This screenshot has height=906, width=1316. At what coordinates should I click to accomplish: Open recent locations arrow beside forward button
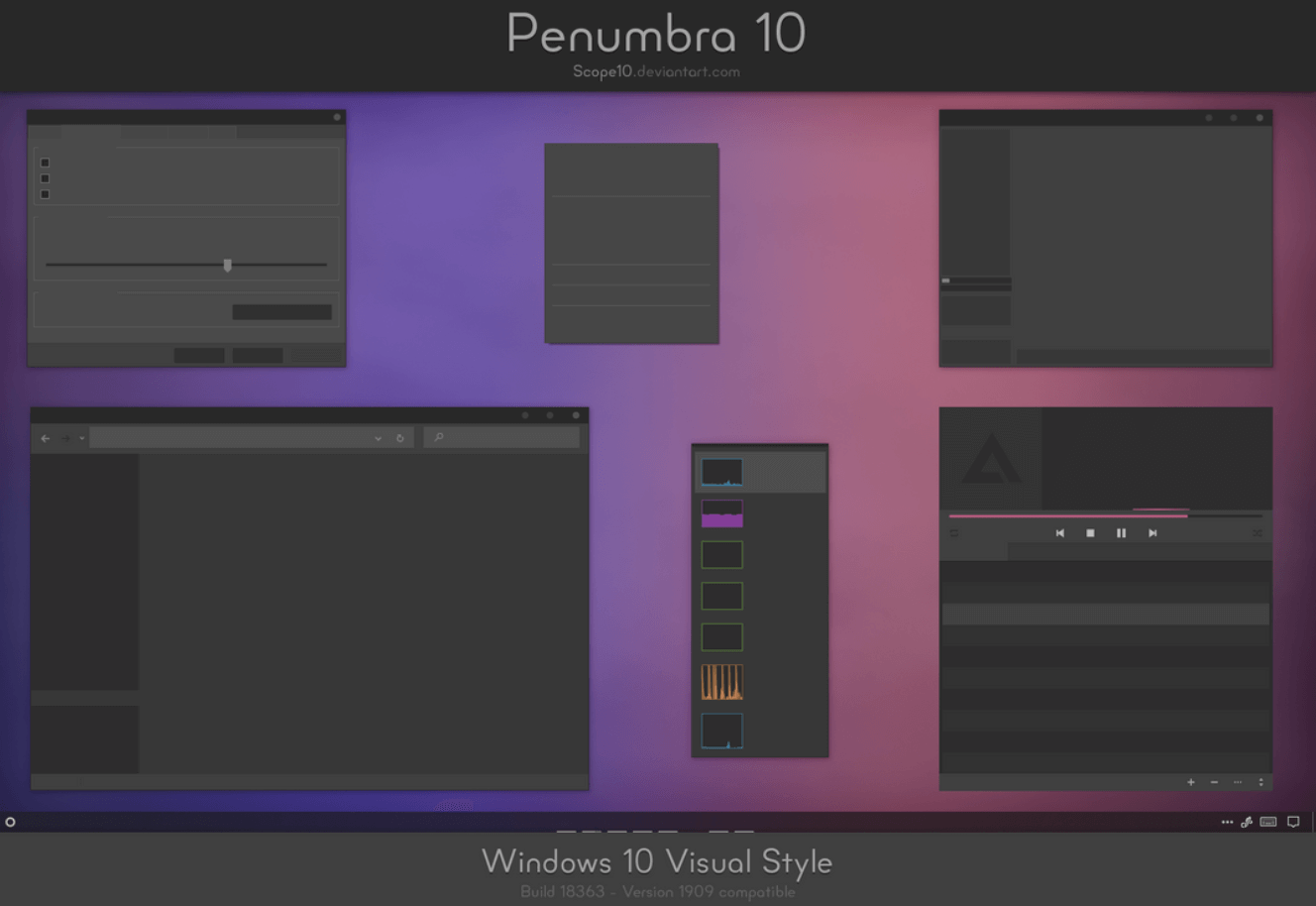coord(81,438)
